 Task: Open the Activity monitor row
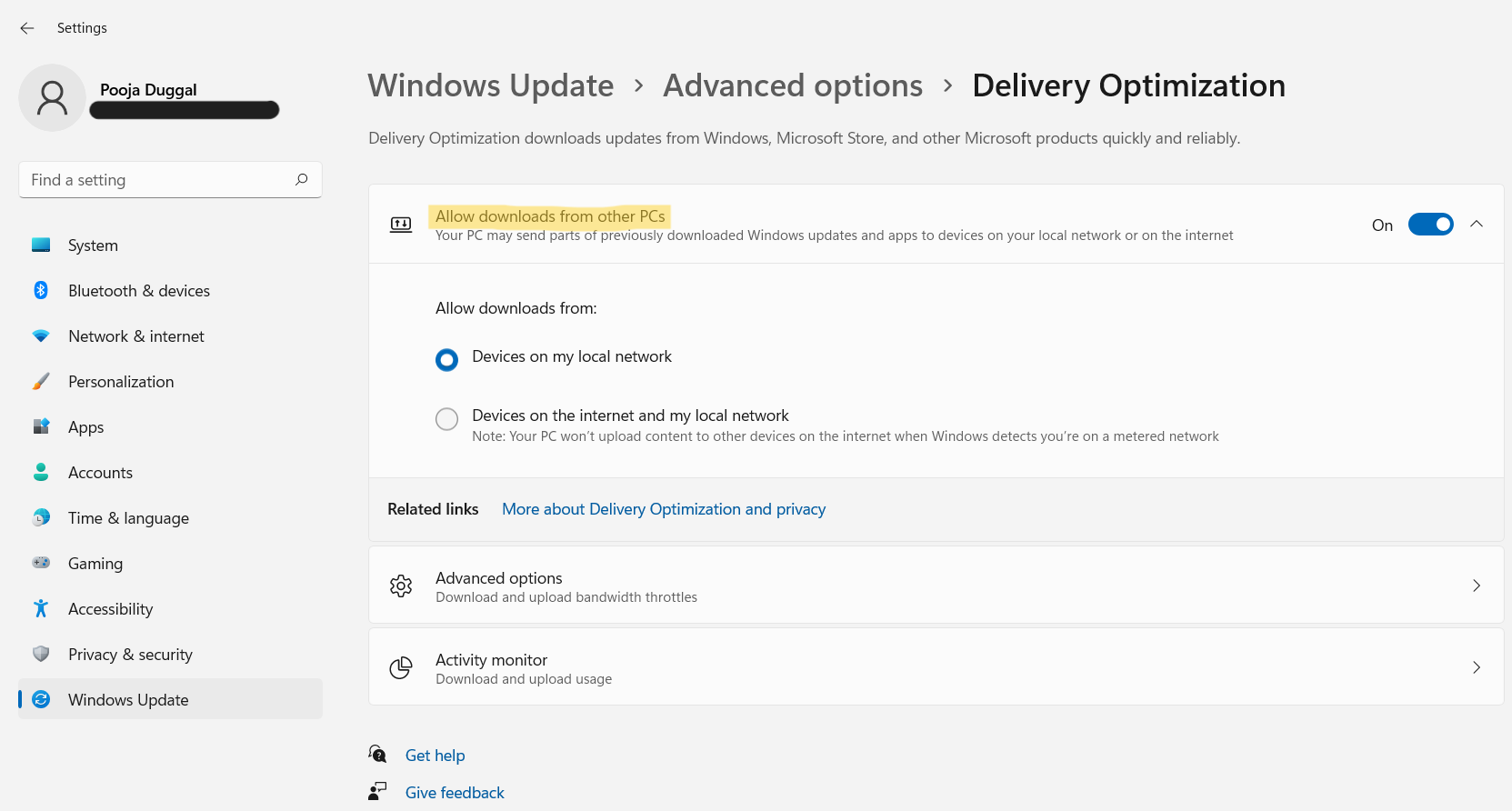pyautogui.click(x=936, y=667)
